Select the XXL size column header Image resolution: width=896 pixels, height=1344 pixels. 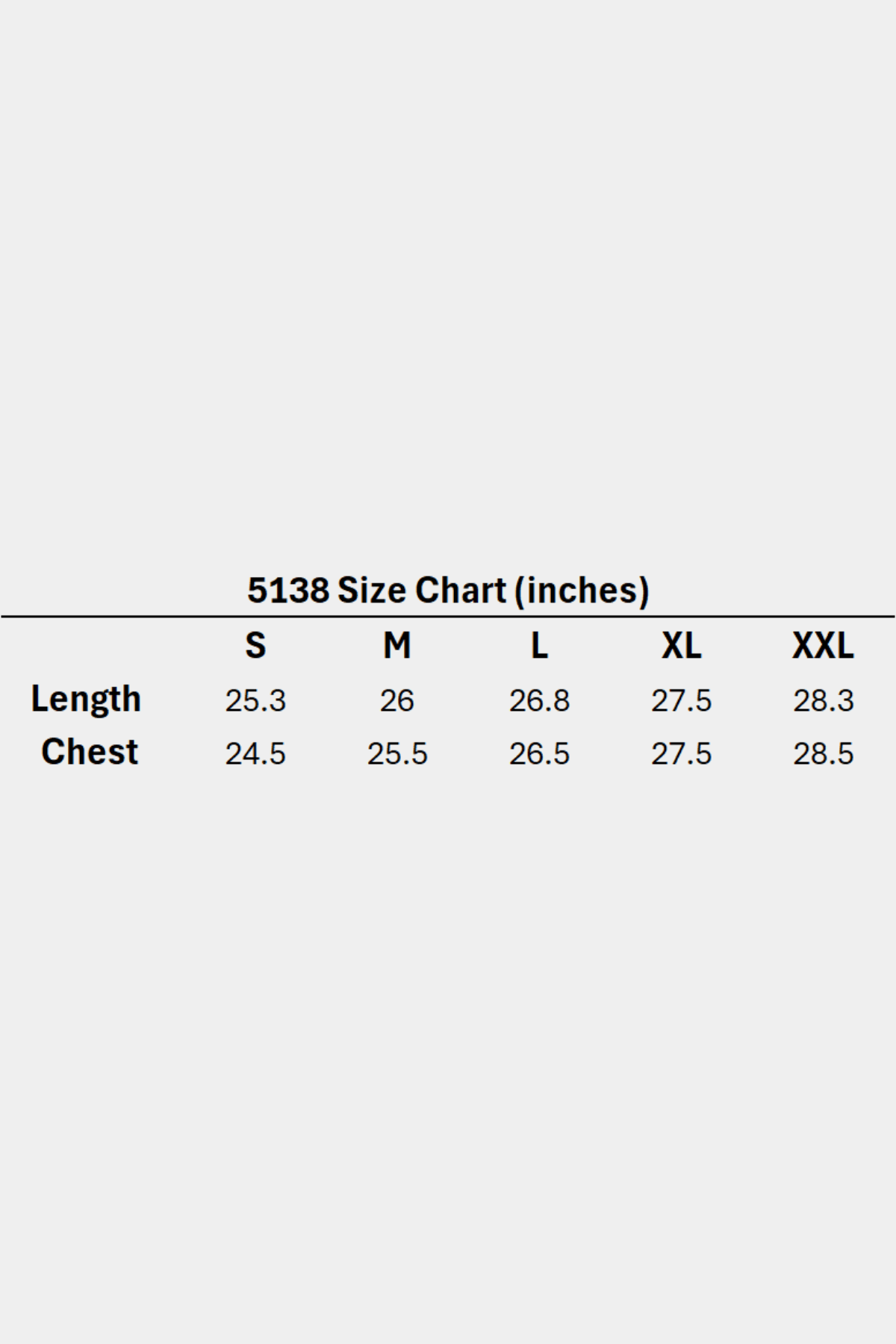point(823,646)
